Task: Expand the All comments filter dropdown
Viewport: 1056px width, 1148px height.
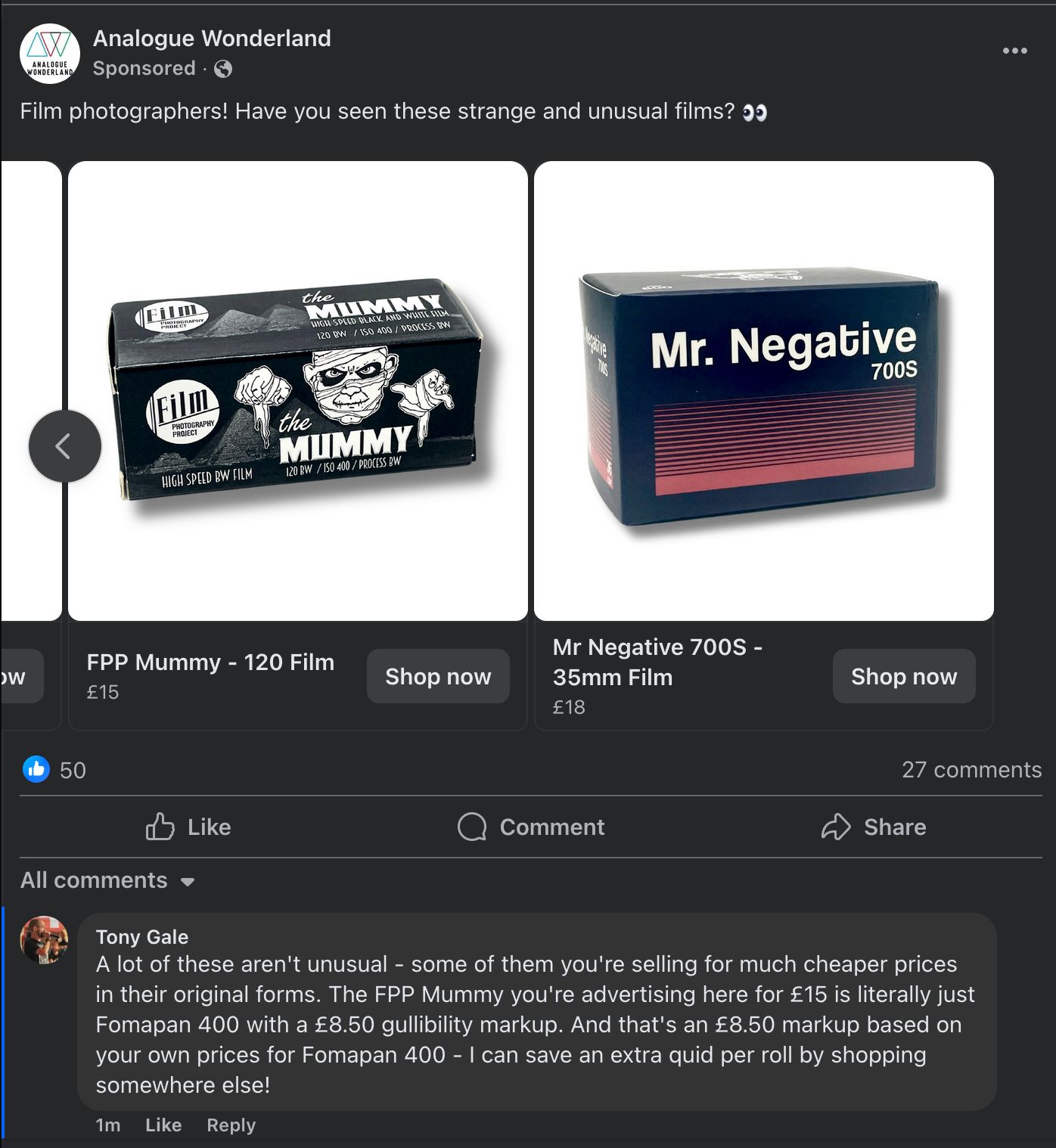Action: [107, 880]
